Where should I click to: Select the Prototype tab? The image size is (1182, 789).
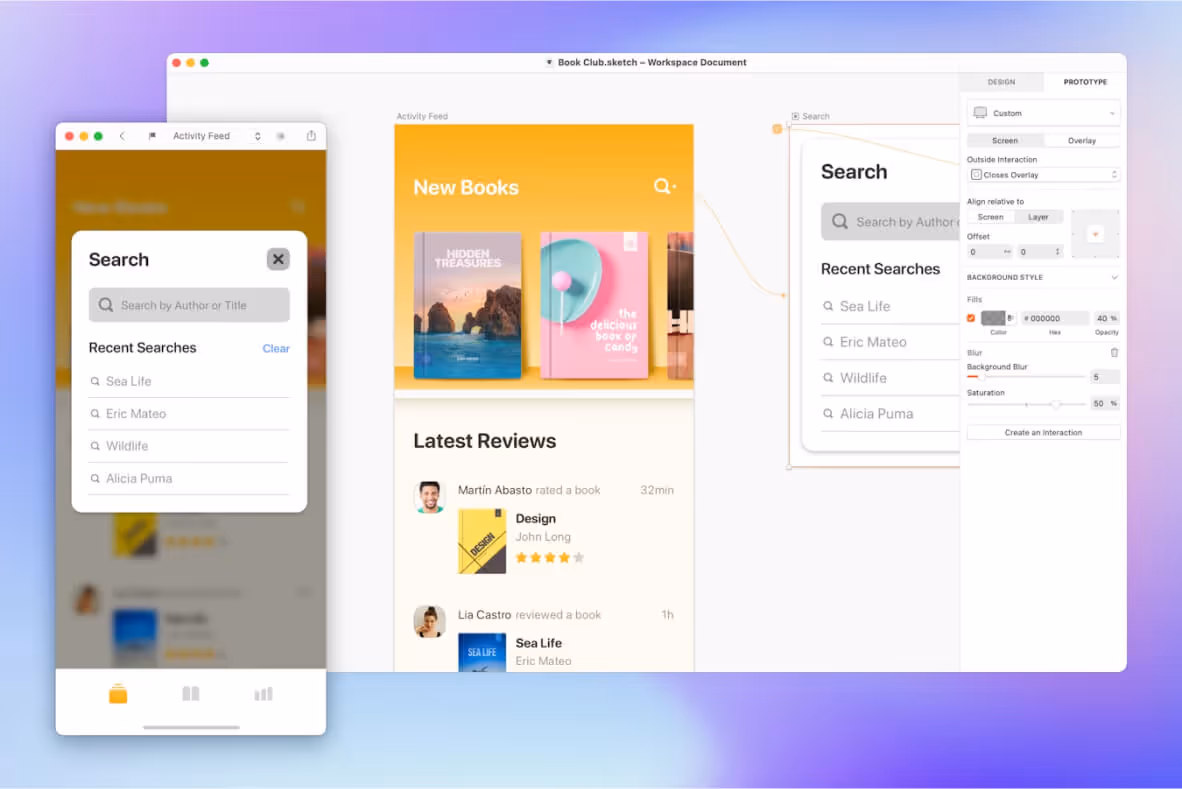point(1085,82)
